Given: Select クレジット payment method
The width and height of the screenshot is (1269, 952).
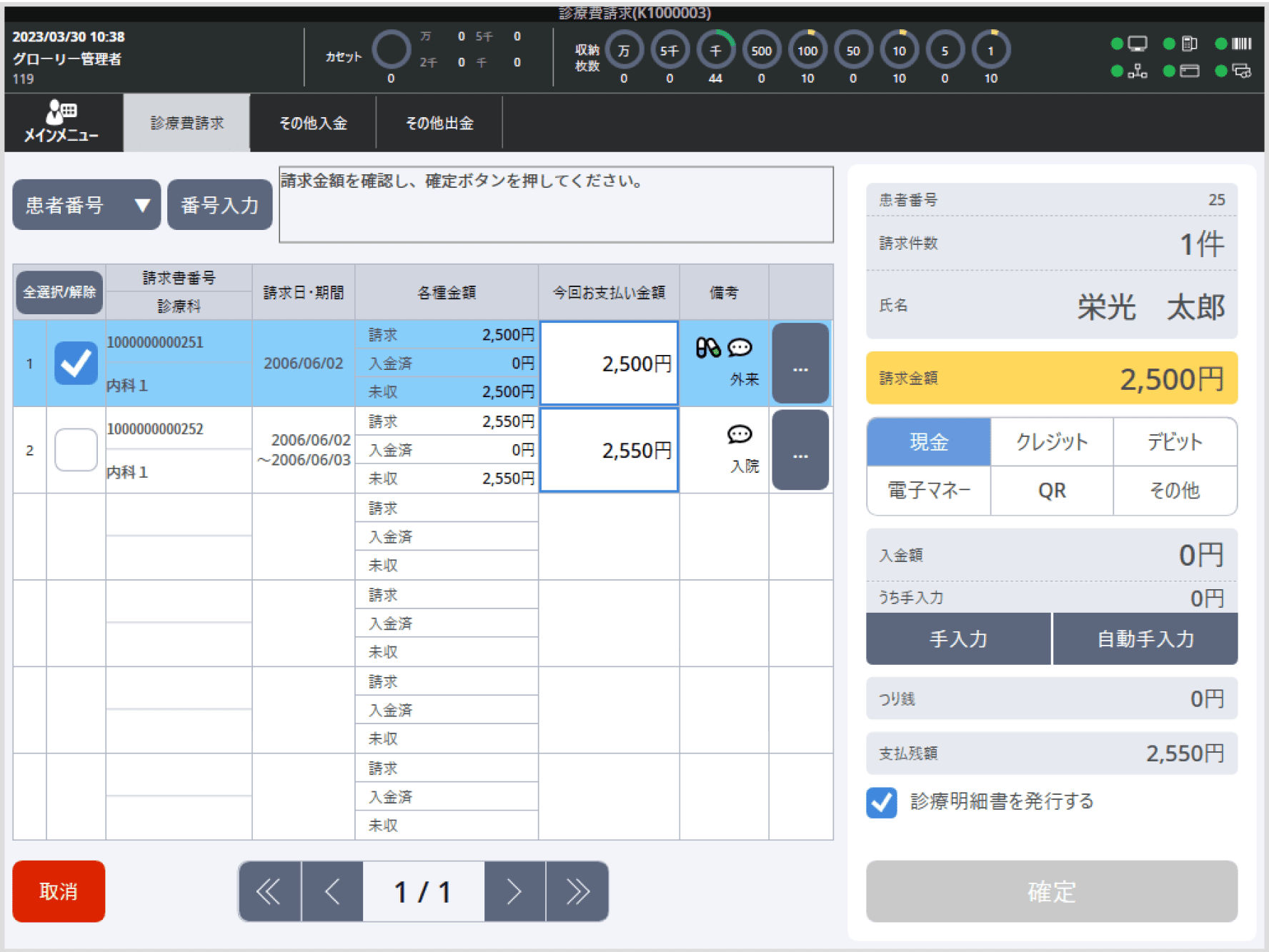Looking at the screenshot, I should pos(1052,442).
